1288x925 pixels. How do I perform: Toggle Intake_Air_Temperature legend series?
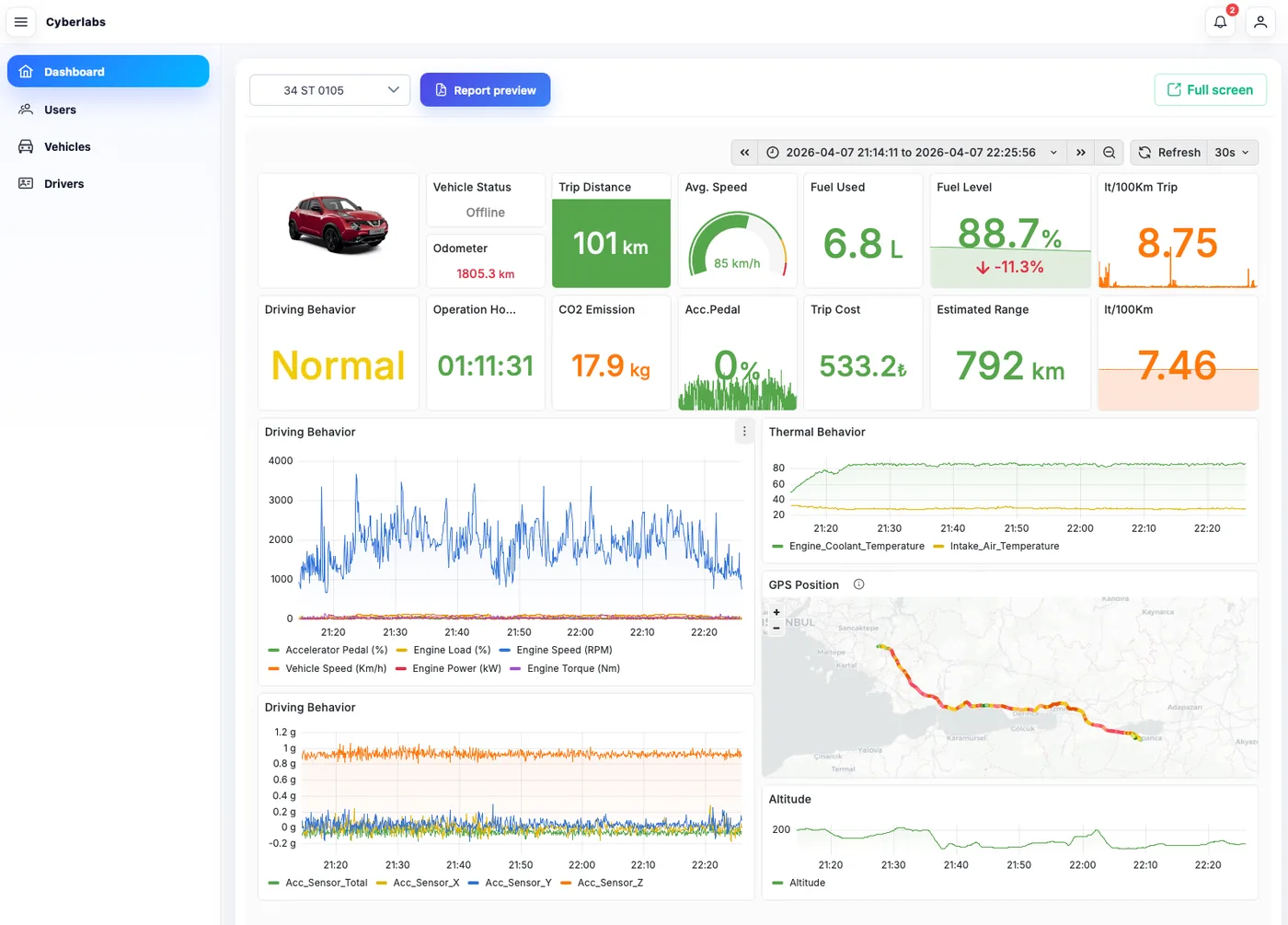click(x=996, y=546)
